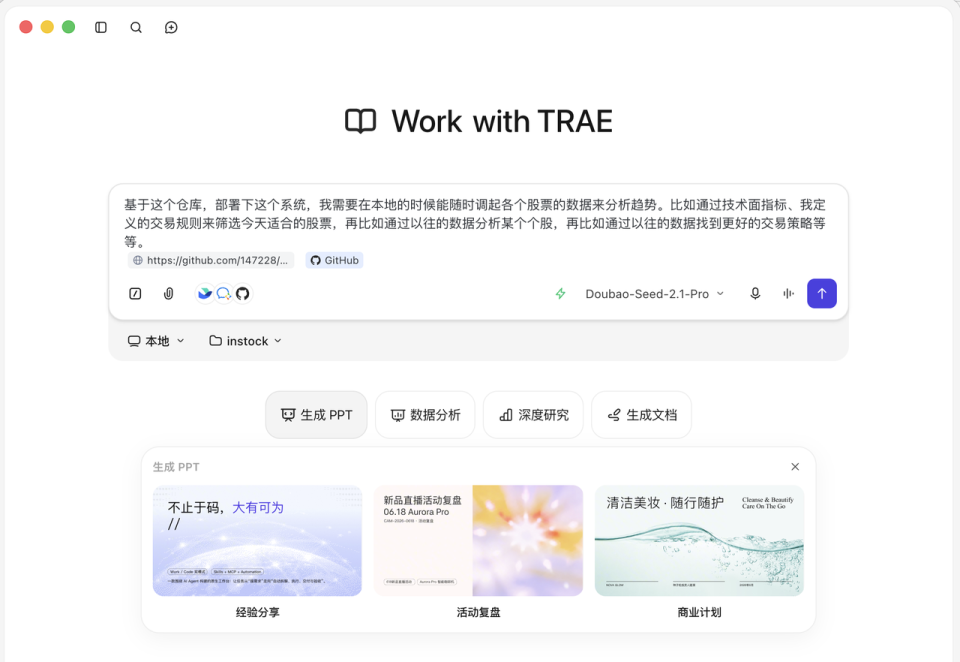Open the 不止于码 template thumbnail

point(257,541)
